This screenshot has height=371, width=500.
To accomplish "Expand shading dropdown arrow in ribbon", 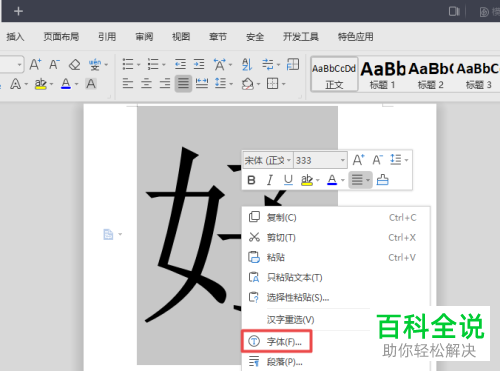I will click(258, 84).
